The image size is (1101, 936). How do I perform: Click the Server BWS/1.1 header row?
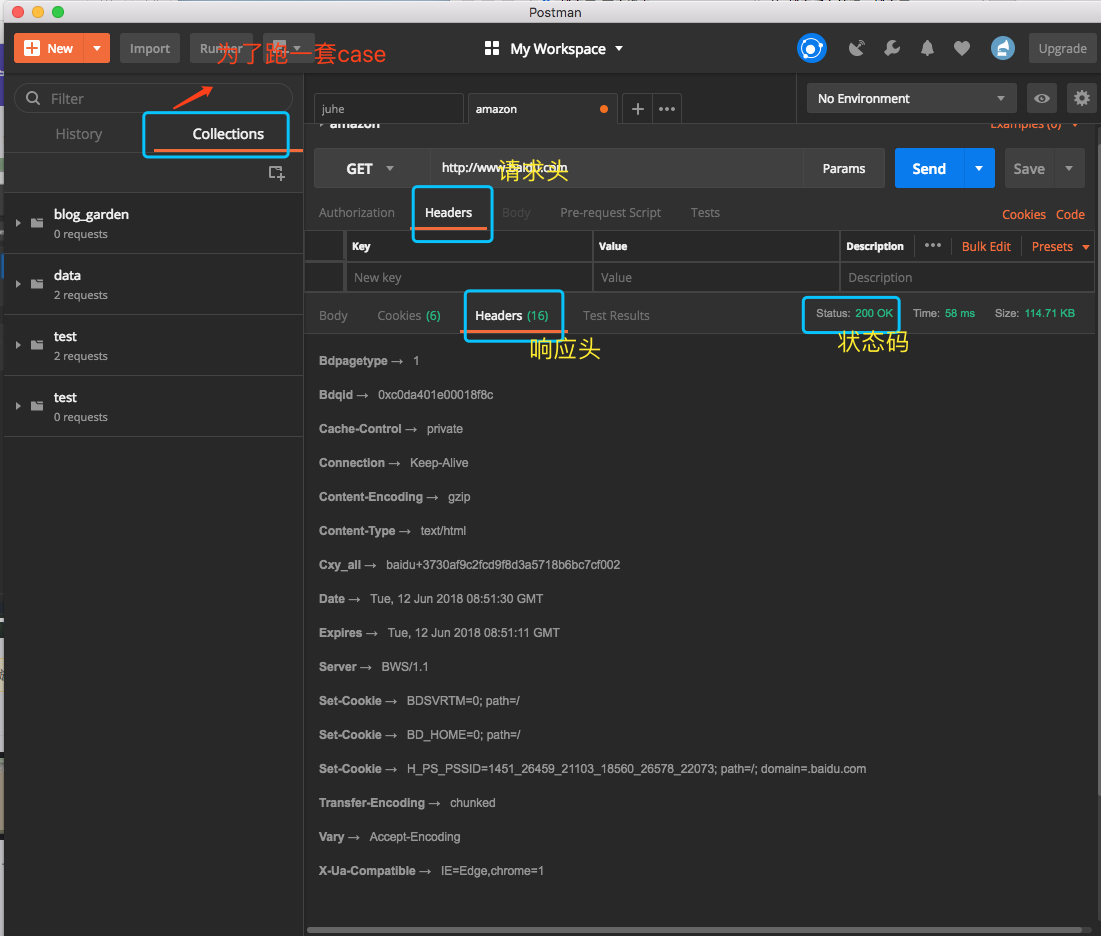[x=374, y=666]
